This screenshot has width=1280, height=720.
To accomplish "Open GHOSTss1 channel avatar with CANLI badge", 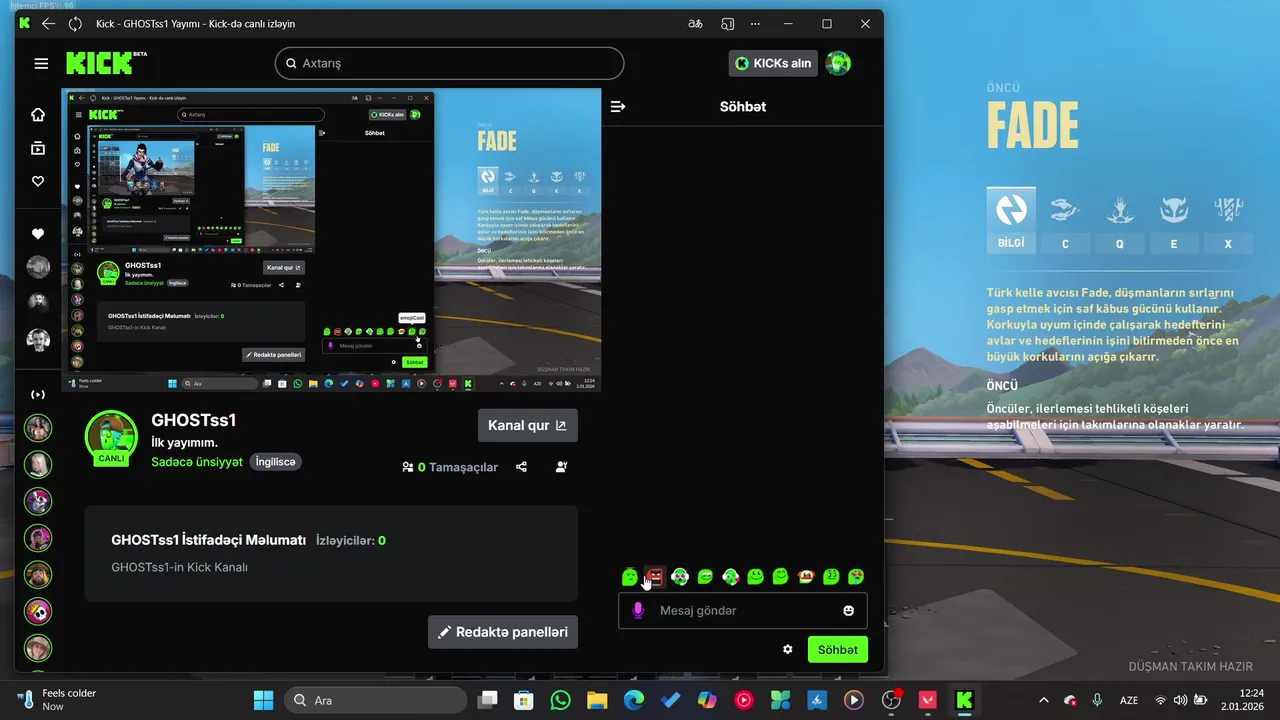I will pos(111,437).
